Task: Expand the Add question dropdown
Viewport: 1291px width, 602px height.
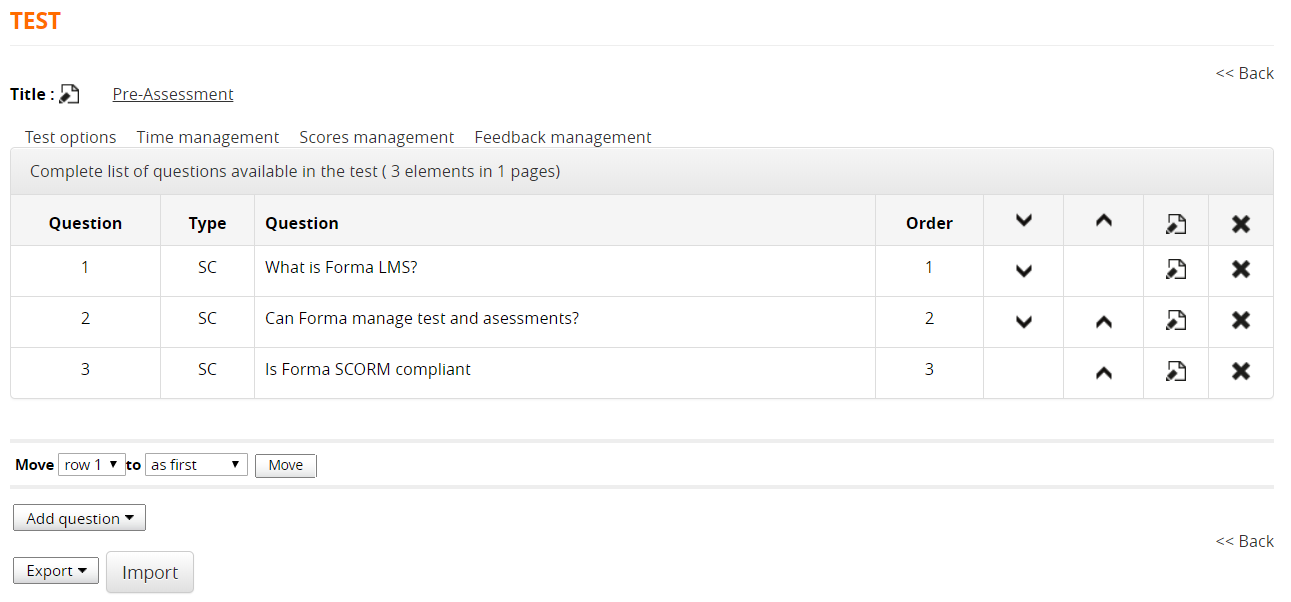Action: click(79, 518)
